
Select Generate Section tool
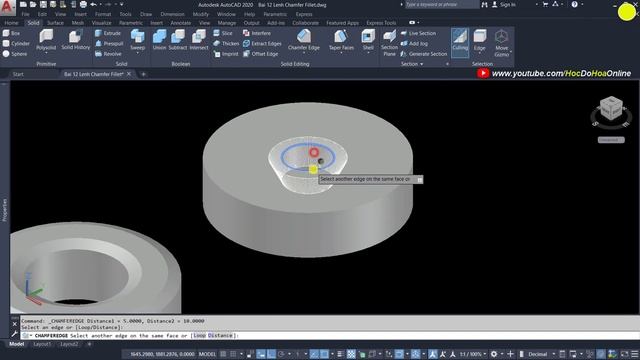(x=424, y=53)
